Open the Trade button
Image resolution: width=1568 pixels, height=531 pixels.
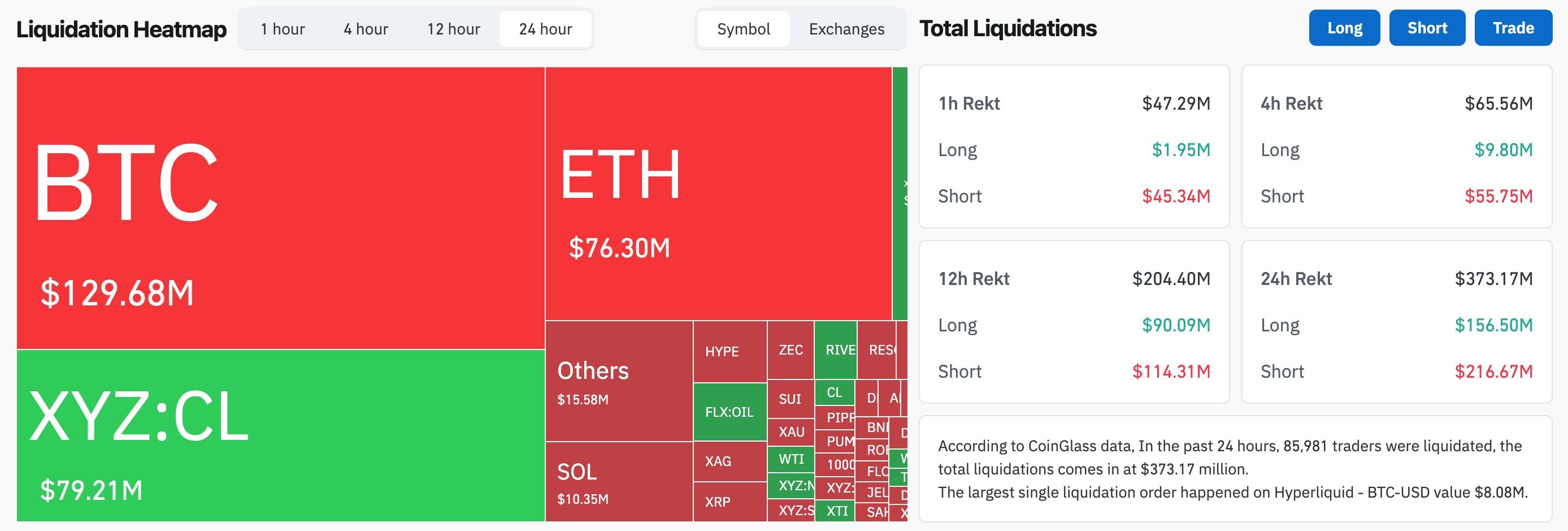pos(1512,27)
